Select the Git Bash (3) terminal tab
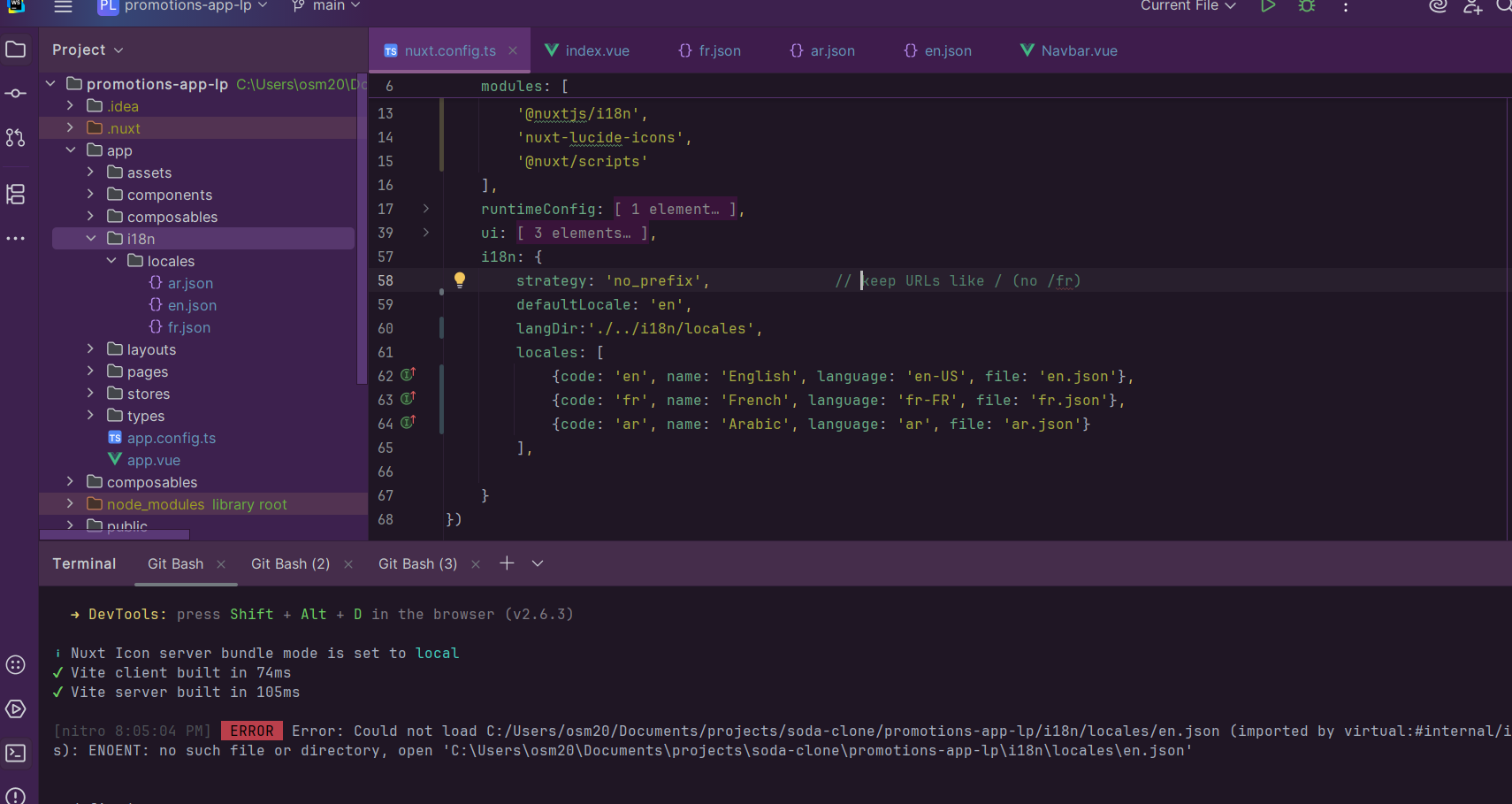The width and height of the screenshot is (1512, 804). [x=417, y=564]
